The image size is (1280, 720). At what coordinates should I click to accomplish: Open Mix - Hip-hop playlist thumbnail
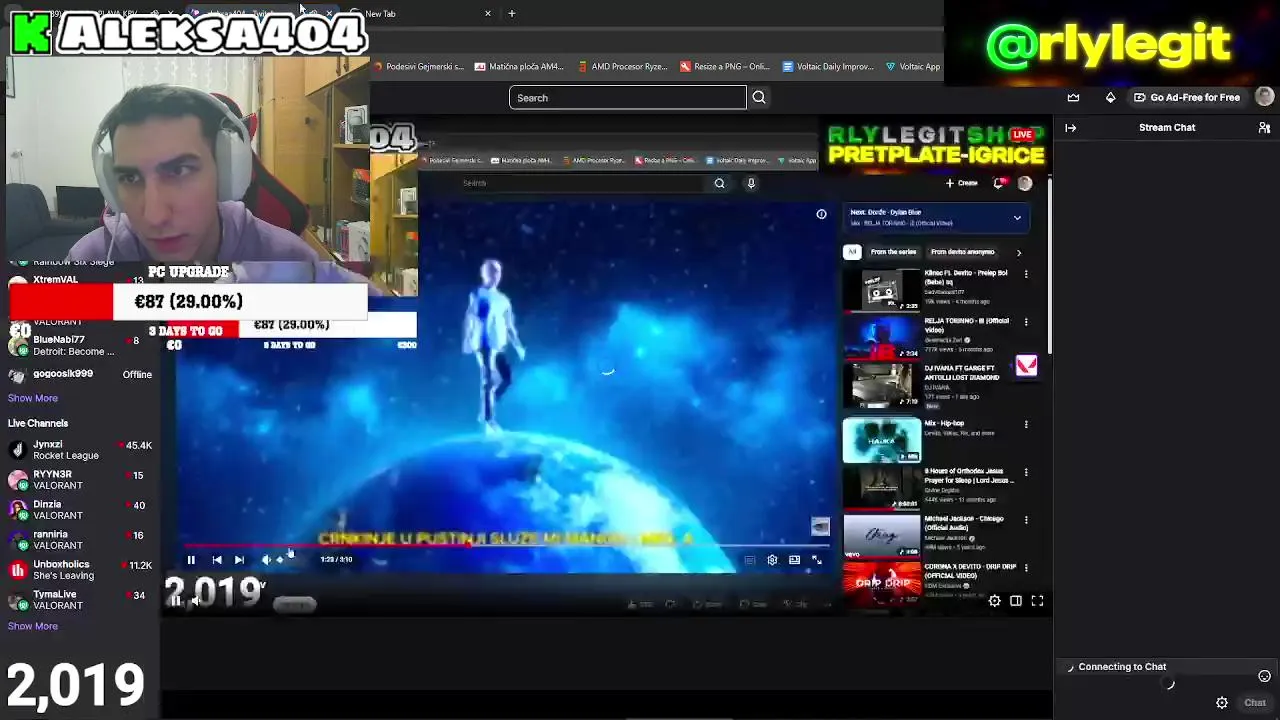tap(882, 441)
